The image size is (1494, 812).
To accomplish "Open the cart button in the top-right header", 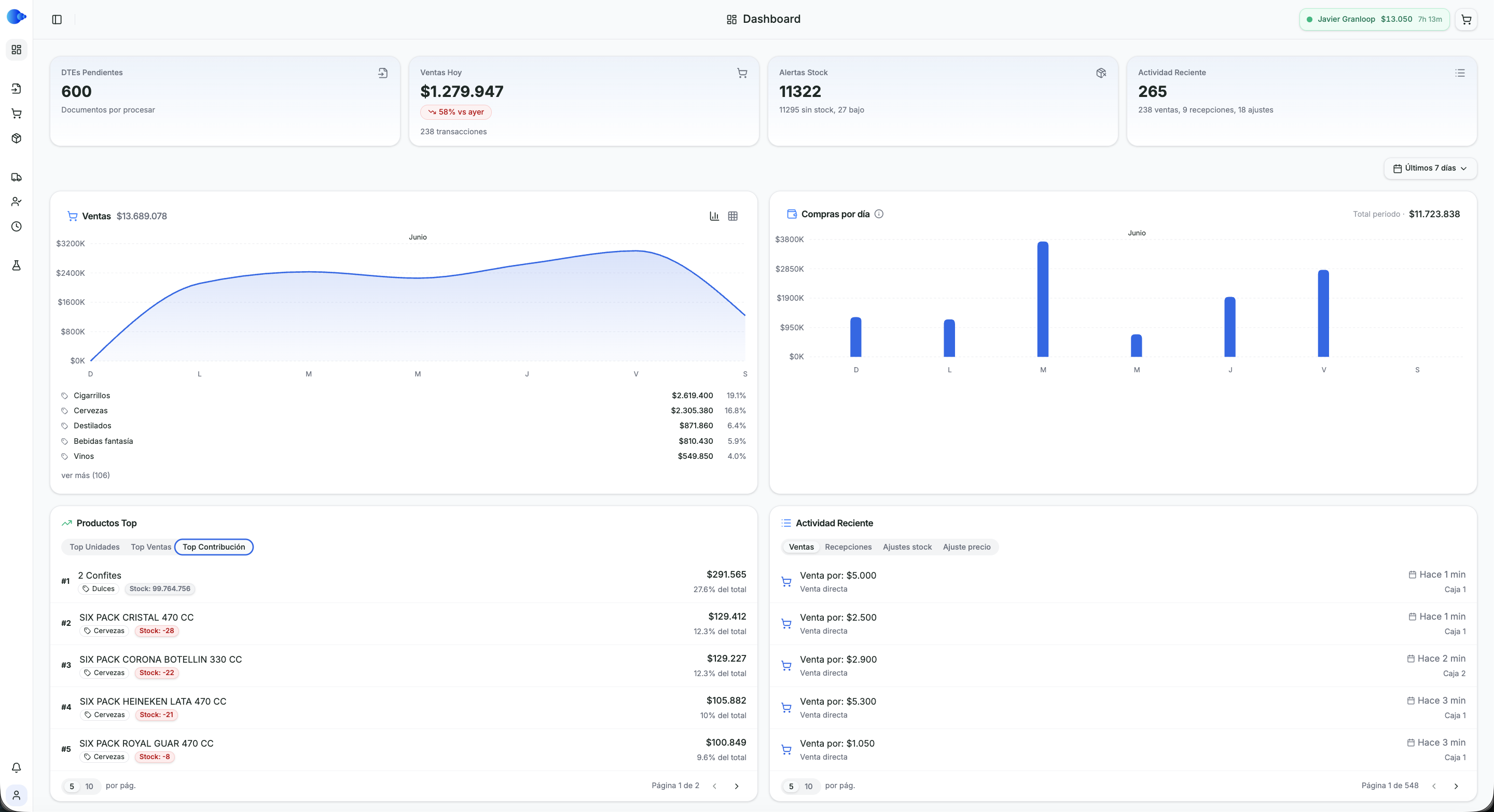I will coord(1466,20).
